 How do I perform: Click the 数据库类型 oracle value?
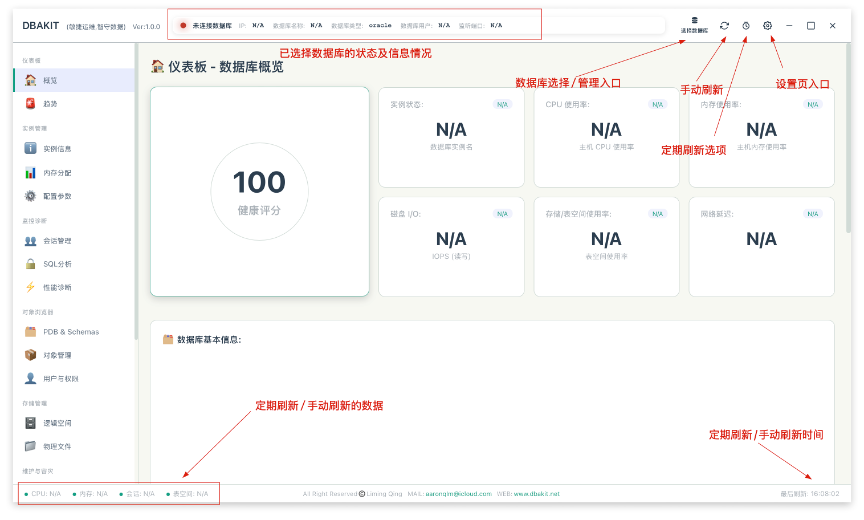380,25
